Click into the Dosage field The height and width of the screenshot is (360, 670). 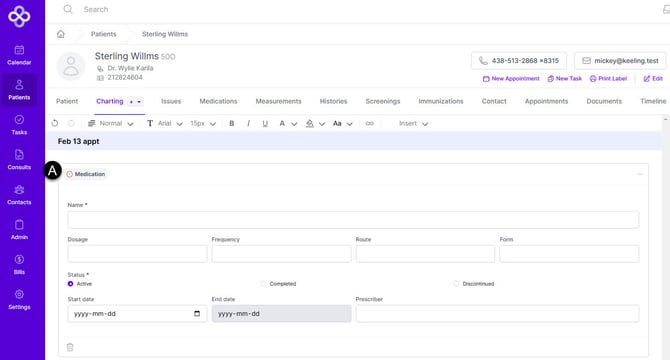[137, 254]
